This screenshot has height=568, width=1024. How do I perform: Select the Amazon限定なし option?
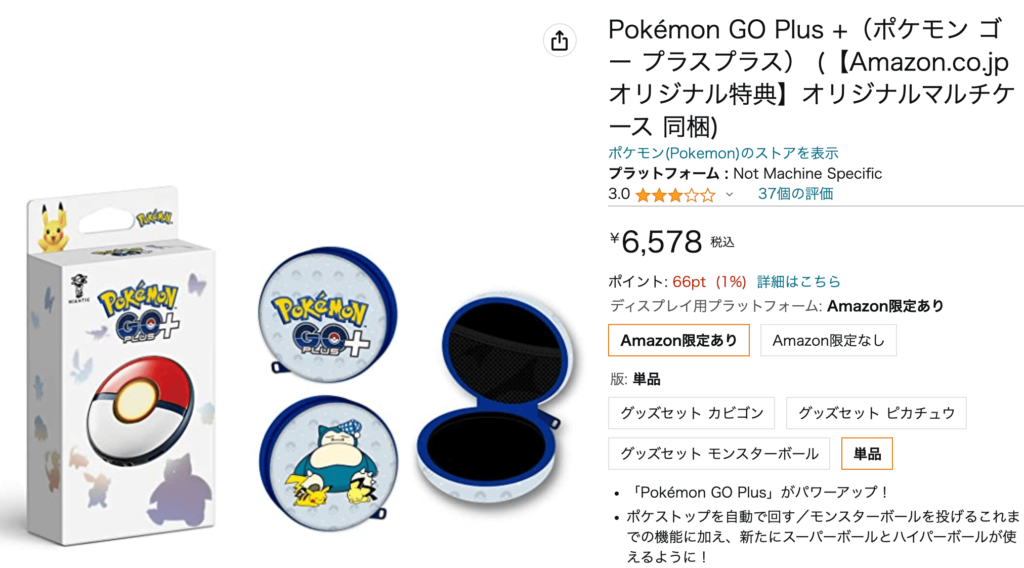pos(828,340)
